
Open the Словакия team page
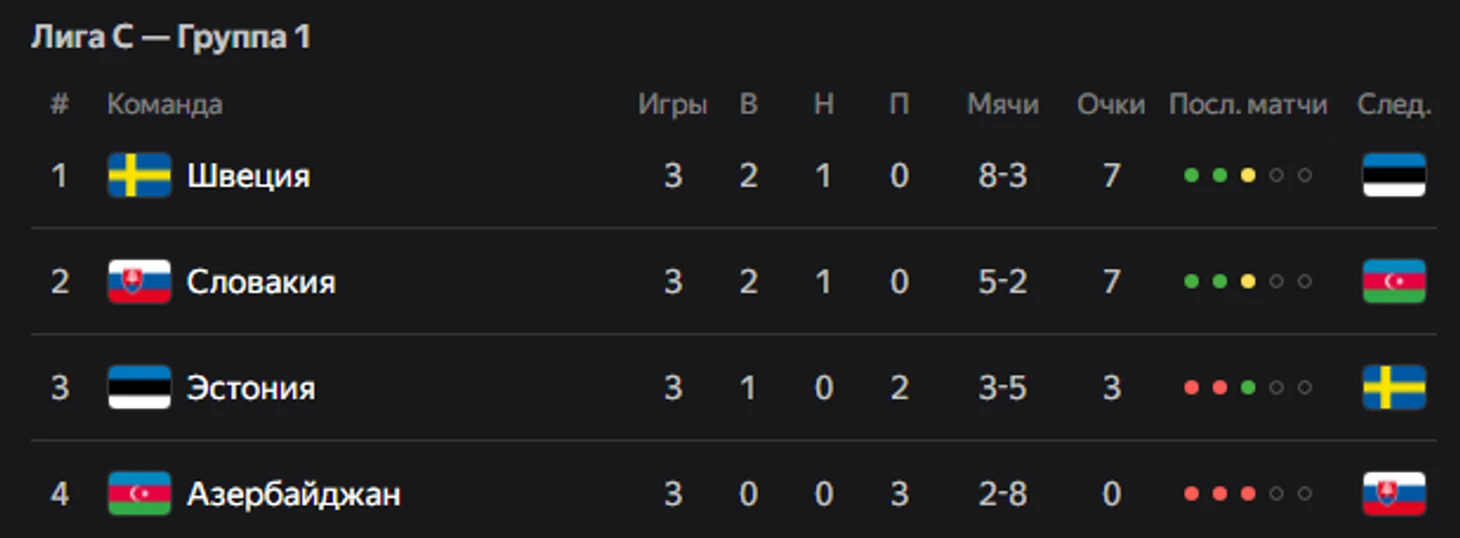coord(261,282)
